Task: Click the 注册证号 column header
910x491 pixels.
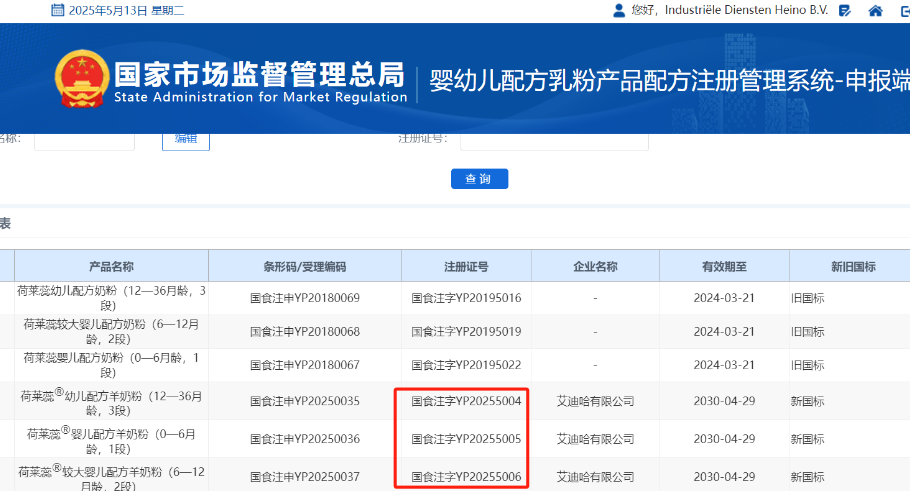Action: tap(466, 267)
